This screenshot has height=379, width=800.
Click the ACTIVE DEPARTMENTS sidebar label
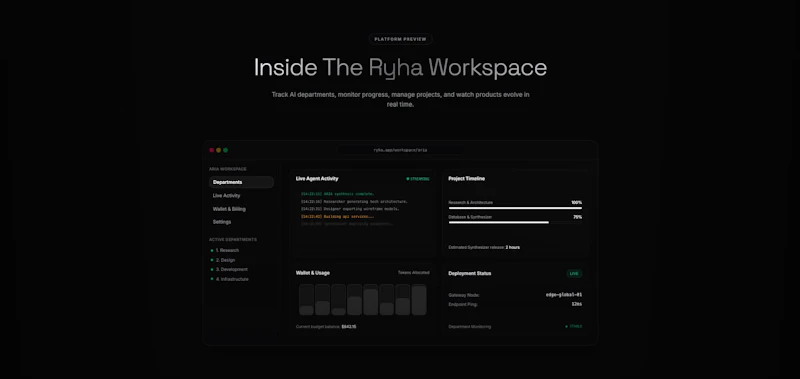tap(233, 240)
